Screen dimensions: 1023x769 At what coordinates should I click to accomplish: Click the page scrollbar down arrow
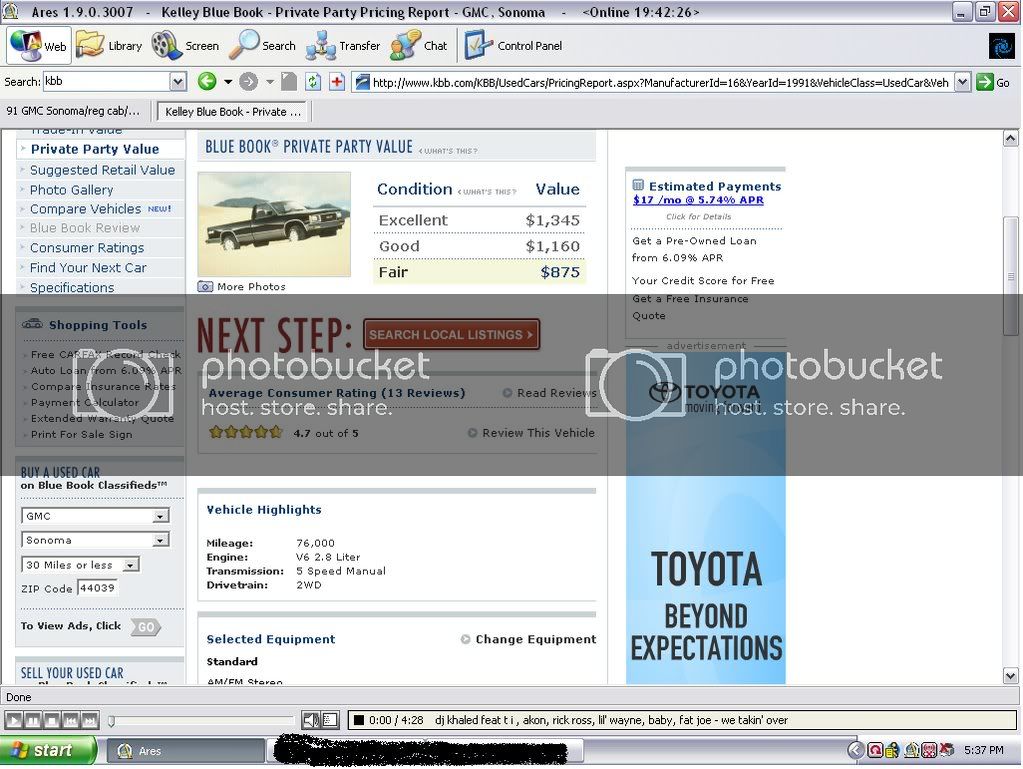tap(1010, 676)
